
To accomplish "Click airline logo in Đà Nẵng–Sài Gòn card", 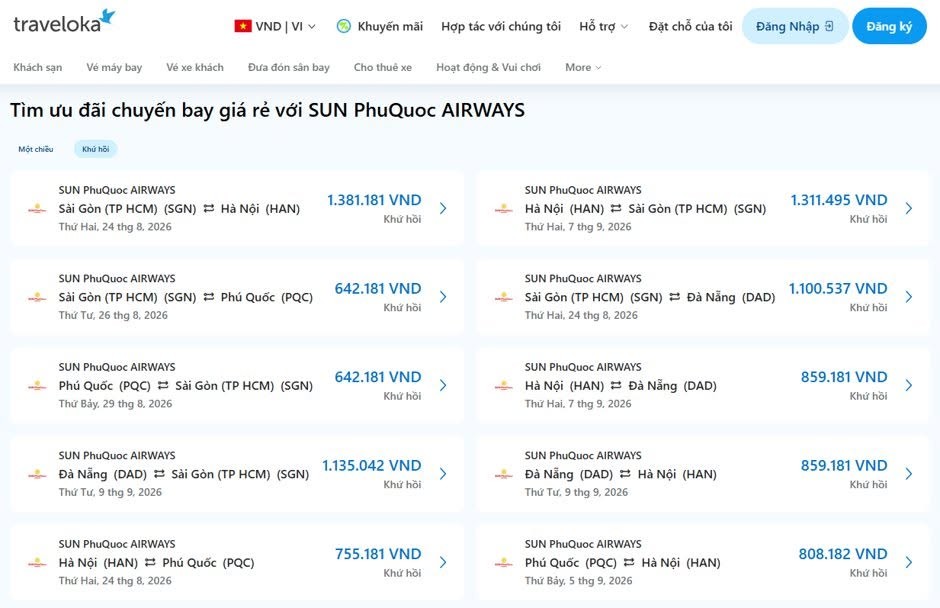I will [37, 474].
